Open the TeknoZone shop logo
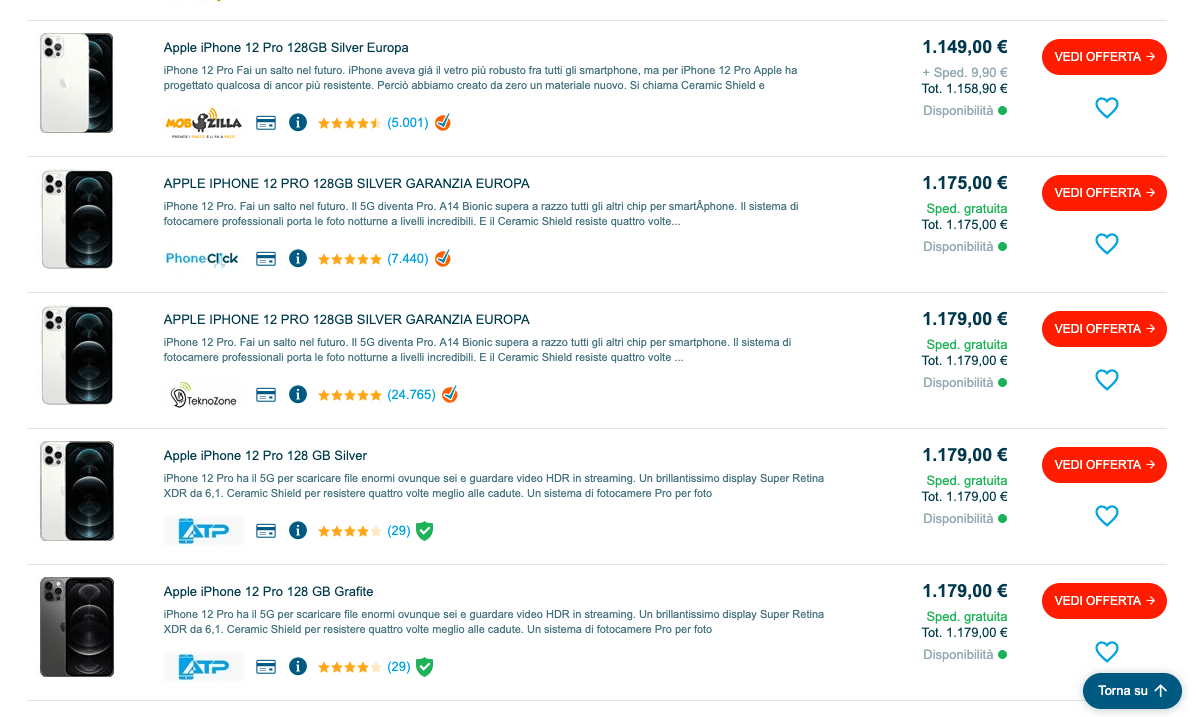1197x717 pixels. pos(203,396)
